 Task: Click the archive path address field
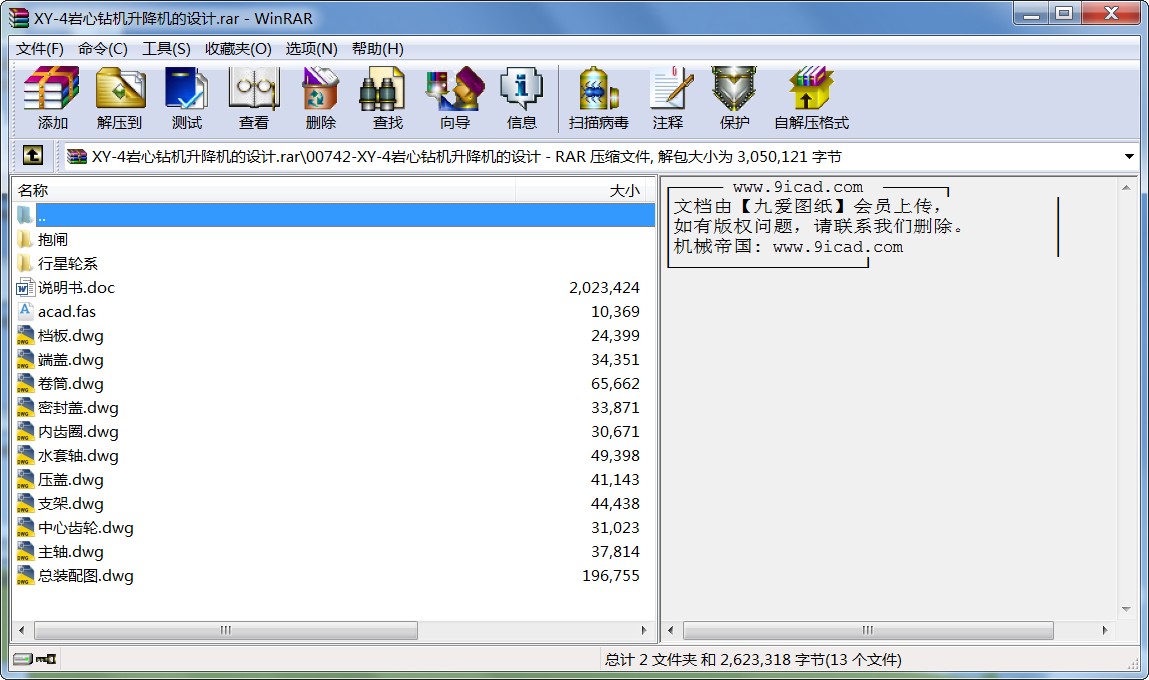click(x=599, y=156)
